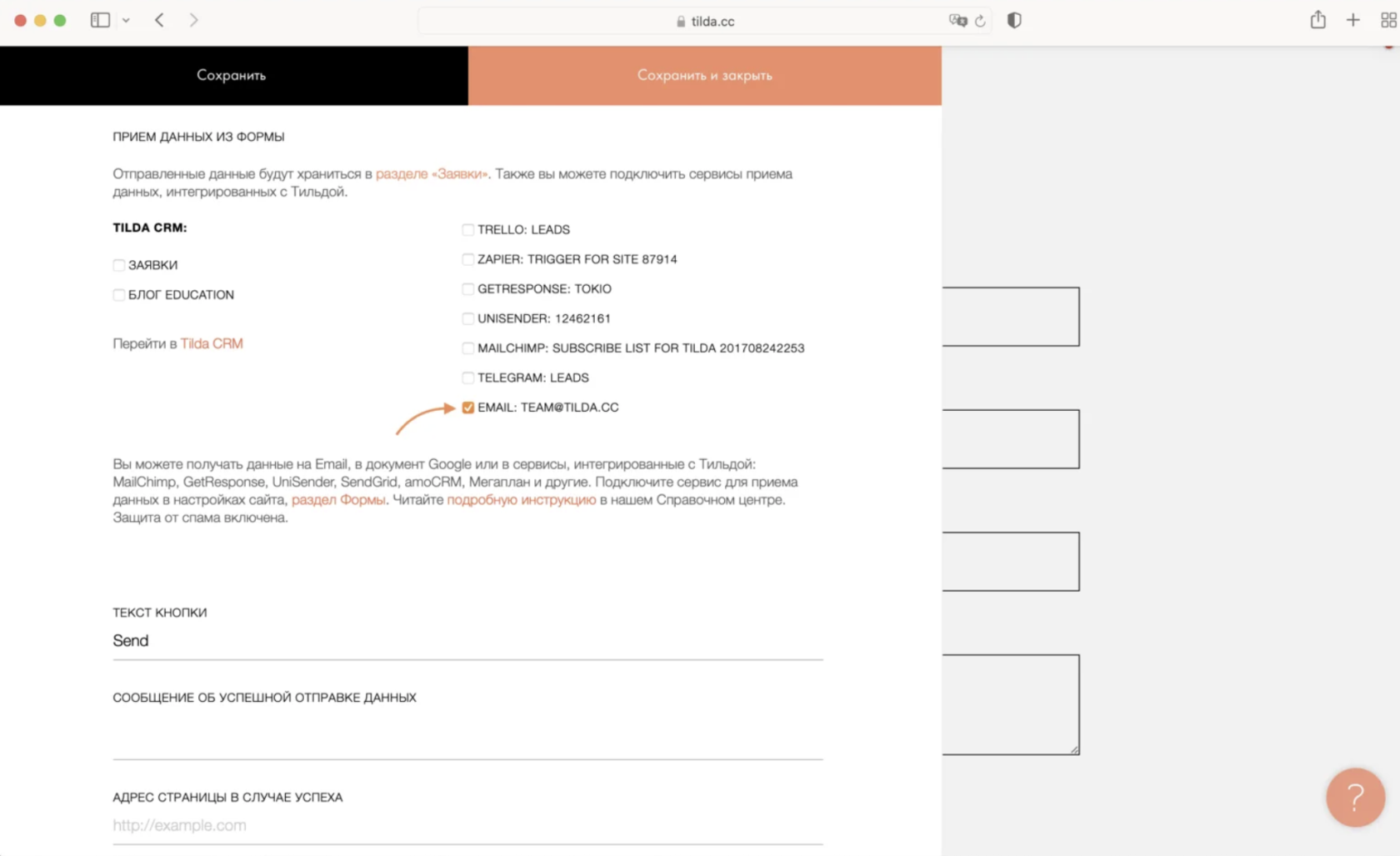Toggle the Safari sidebar icon
1400x856 pixels.
point(100,20)
